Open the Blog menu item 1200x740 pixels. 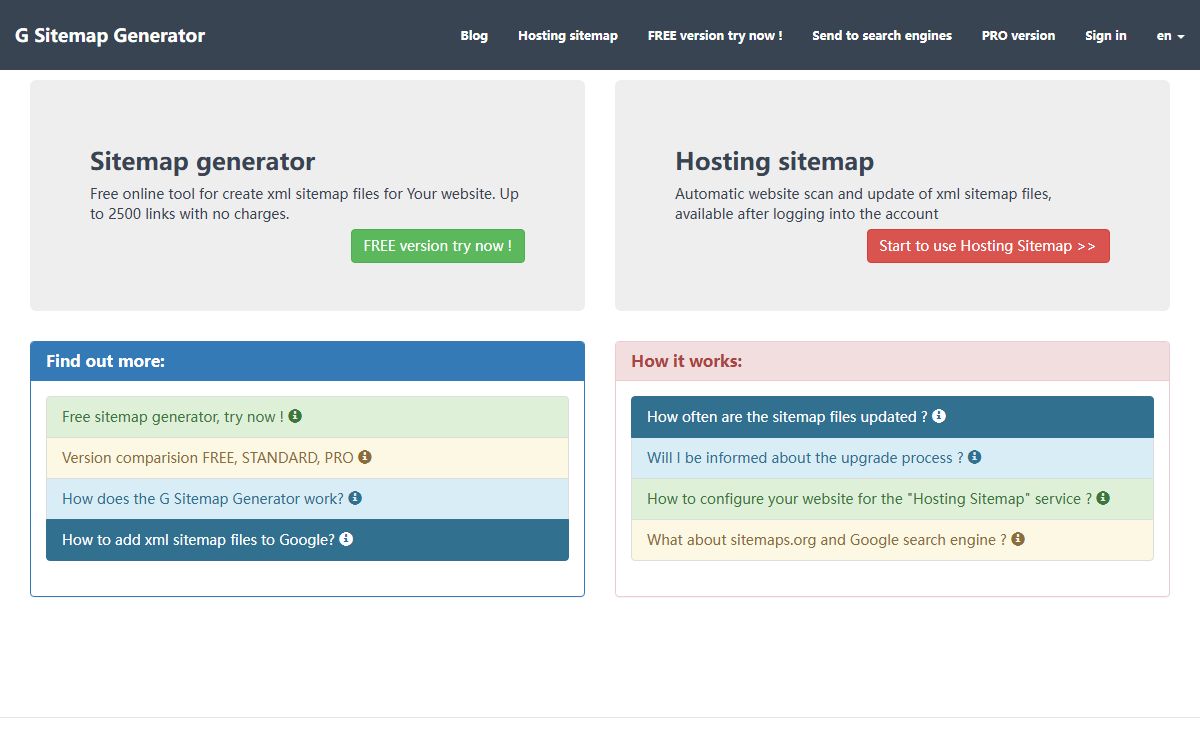pos(474,35)
